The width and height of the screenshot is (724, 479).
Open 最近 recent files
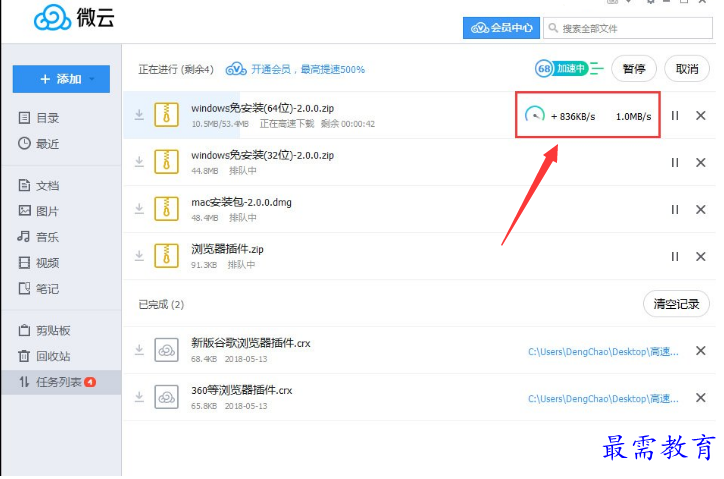pos(39,144)
